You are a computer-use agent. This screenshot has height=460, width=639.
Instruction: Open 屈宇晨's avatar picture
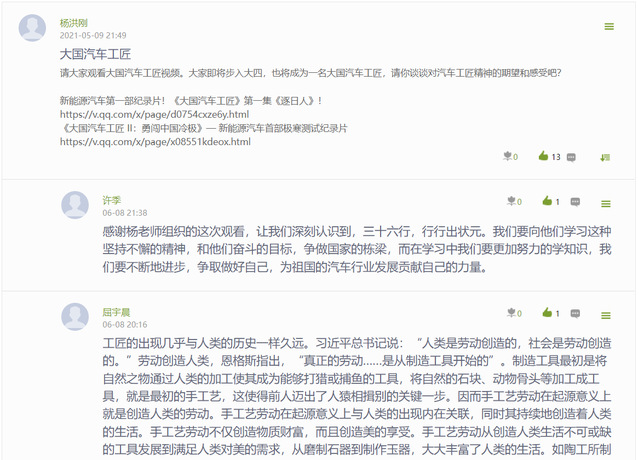tap(75, 317)
